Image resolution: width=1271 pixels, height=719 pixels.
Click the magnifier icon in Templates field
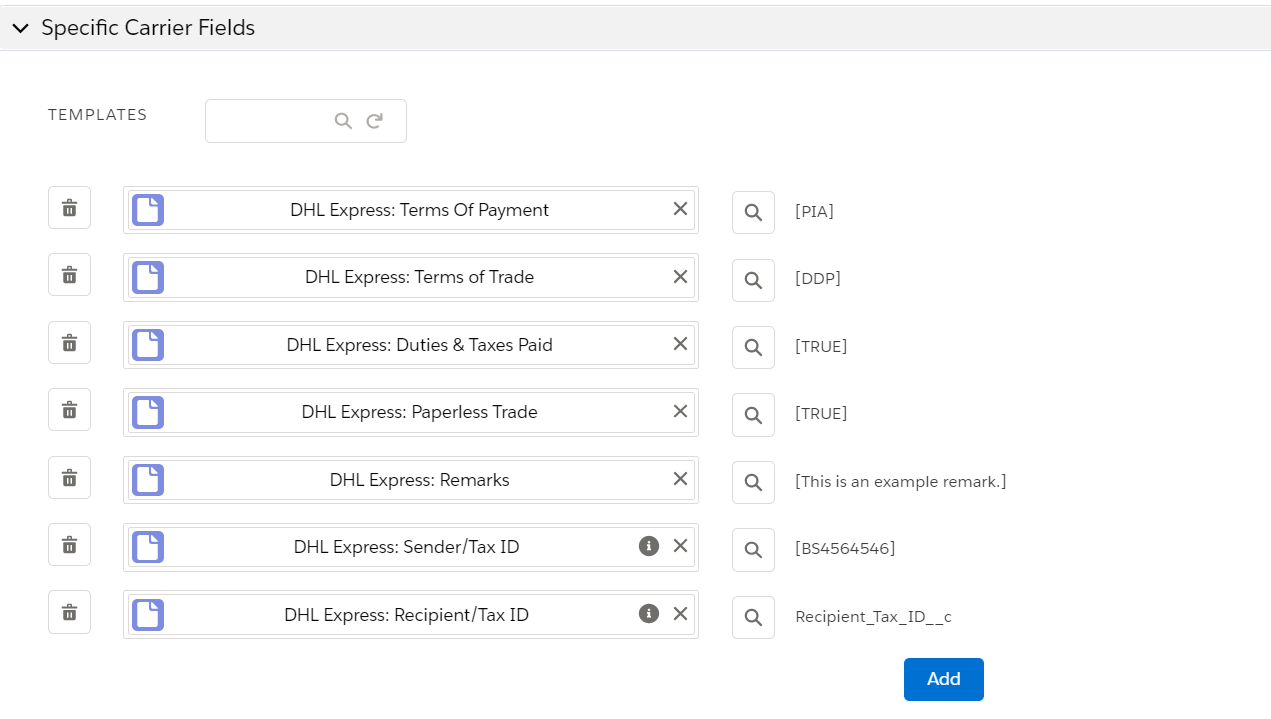pos(343,121)
